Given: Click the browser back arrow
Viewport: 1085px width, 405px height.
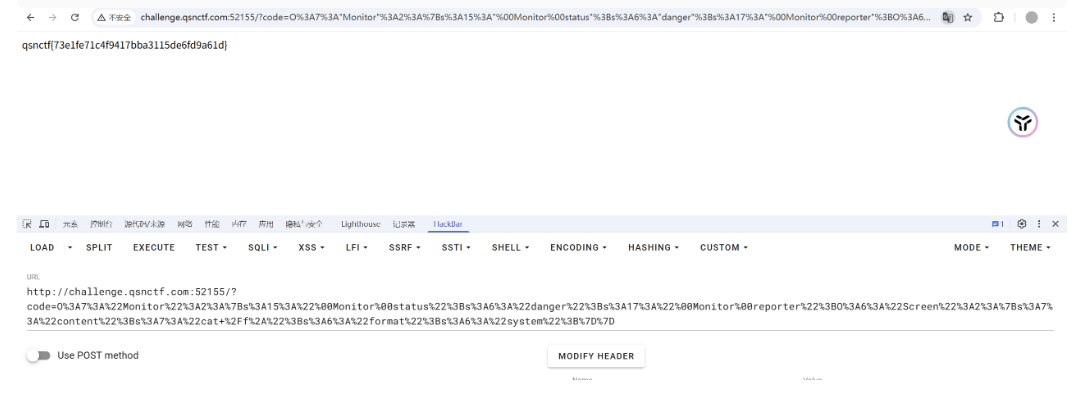Looking at the screenshot, I should click(x=9, y=11).
